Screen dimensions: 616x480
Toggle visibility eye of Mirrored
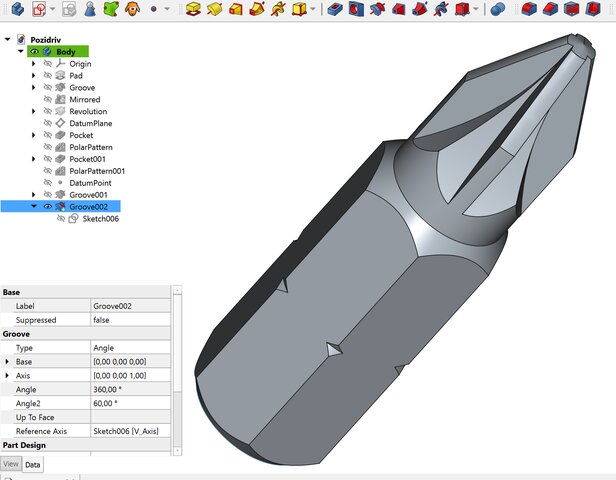pos(48,99)
